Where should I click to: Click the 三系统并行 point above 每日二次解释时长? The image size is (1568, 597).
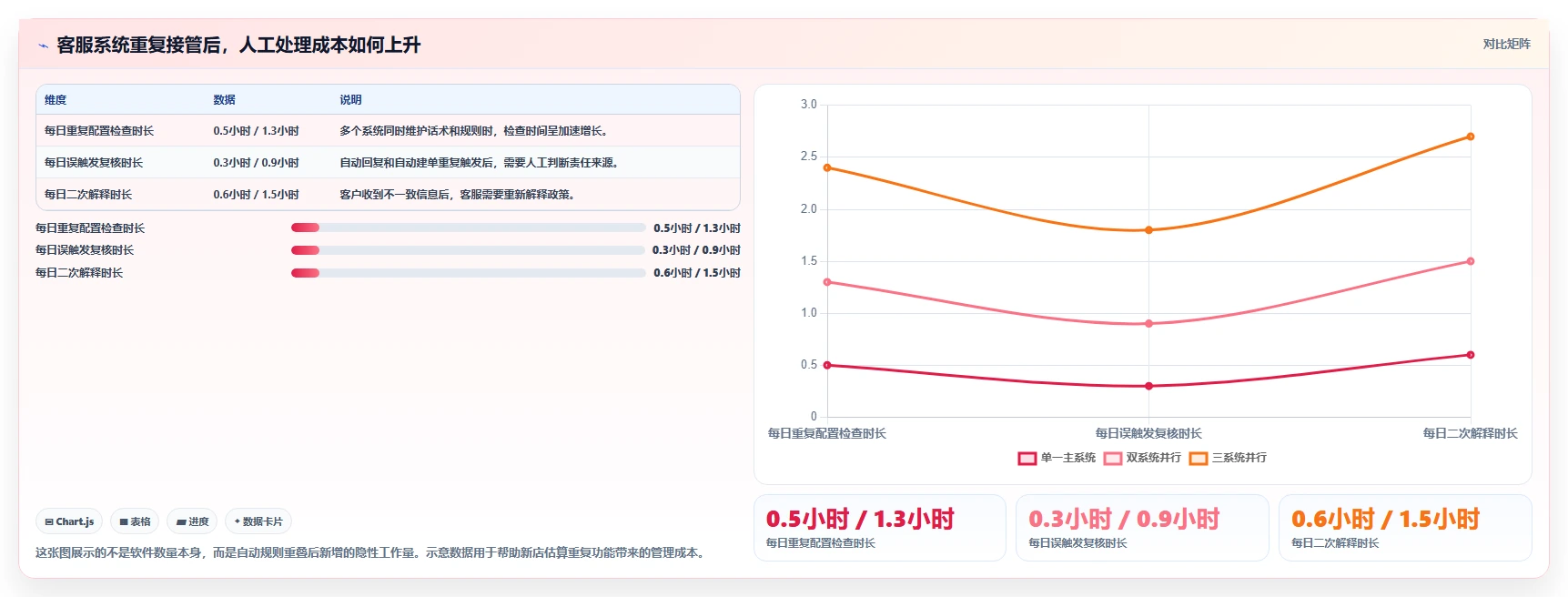1471,137
